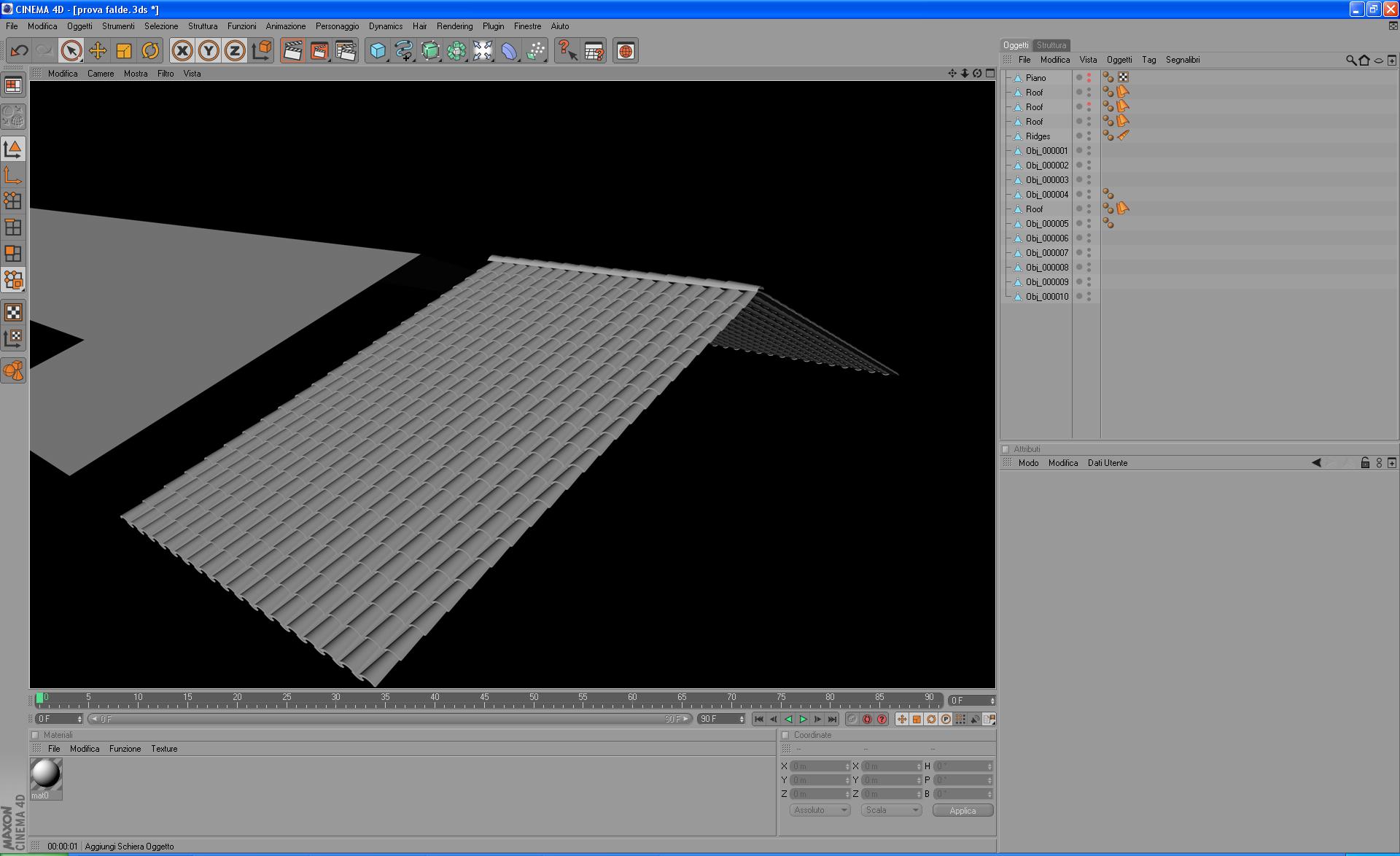1400x856 pixels.
Task: Expand the Ridges object tree node
Action: (1009, 136)
